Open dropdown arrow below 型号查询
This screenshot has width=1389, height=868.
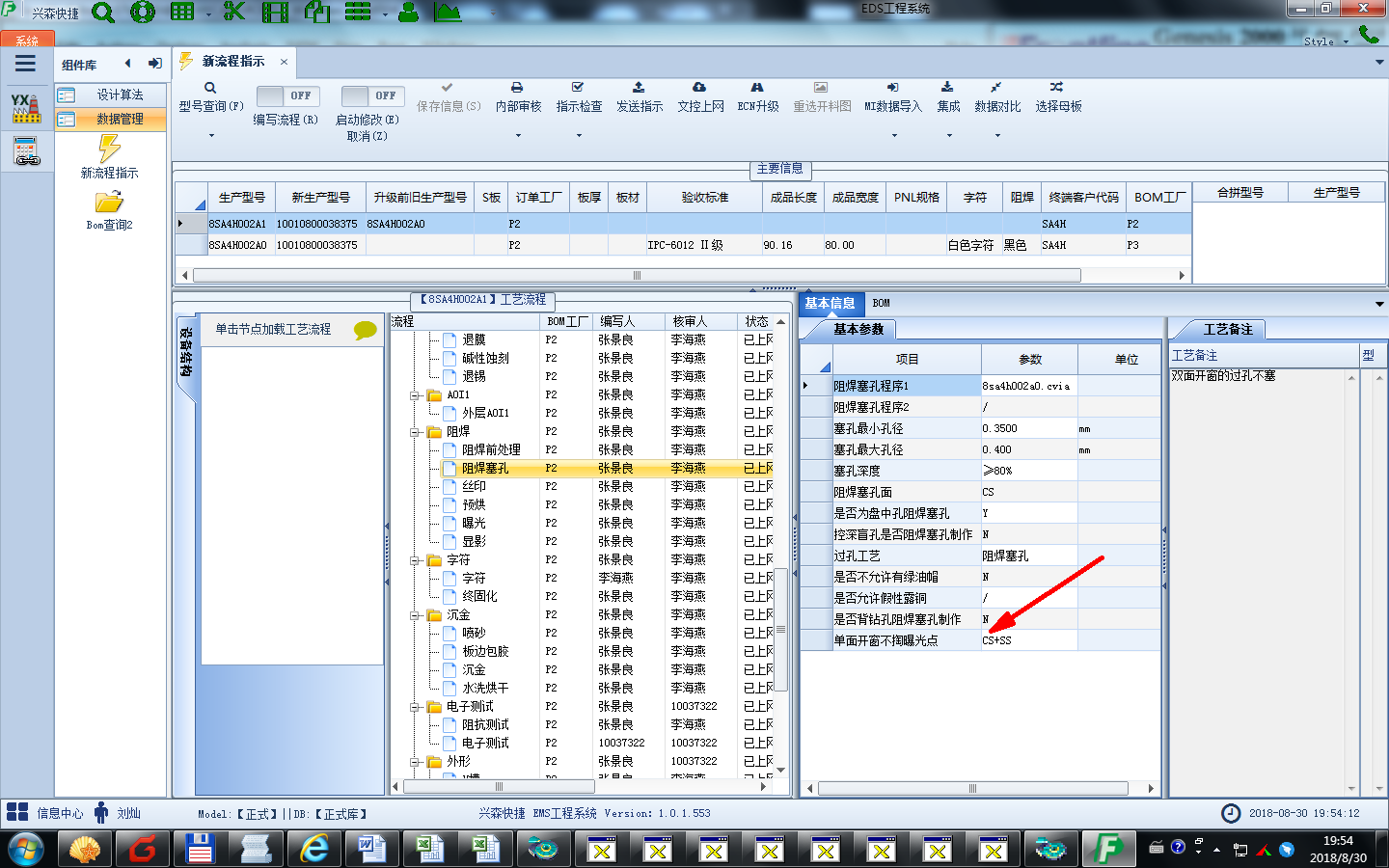211,135
